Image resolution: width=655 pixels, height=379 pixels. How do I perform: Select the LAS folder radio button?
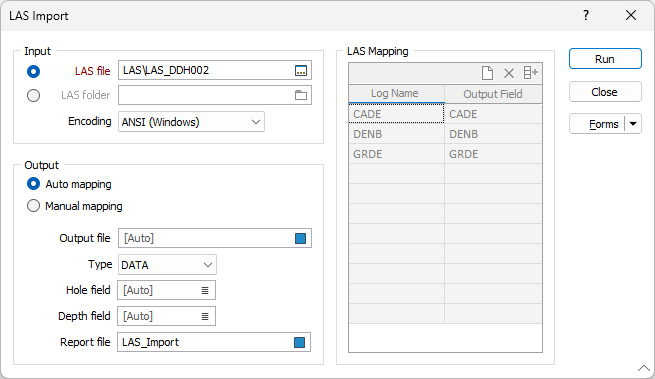[33, 96]
